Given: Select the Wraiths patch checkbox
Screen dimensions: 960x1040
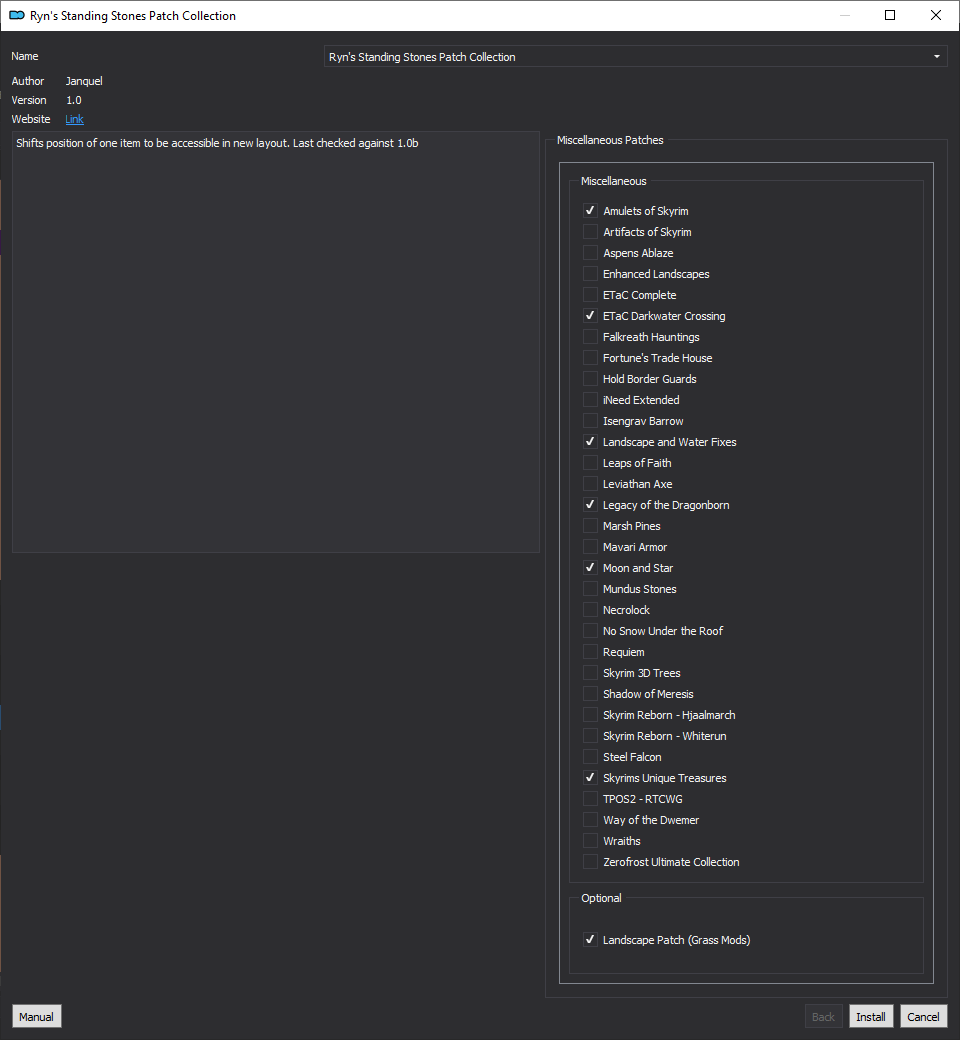Looking at the screenshot, I should click(590, 841).
